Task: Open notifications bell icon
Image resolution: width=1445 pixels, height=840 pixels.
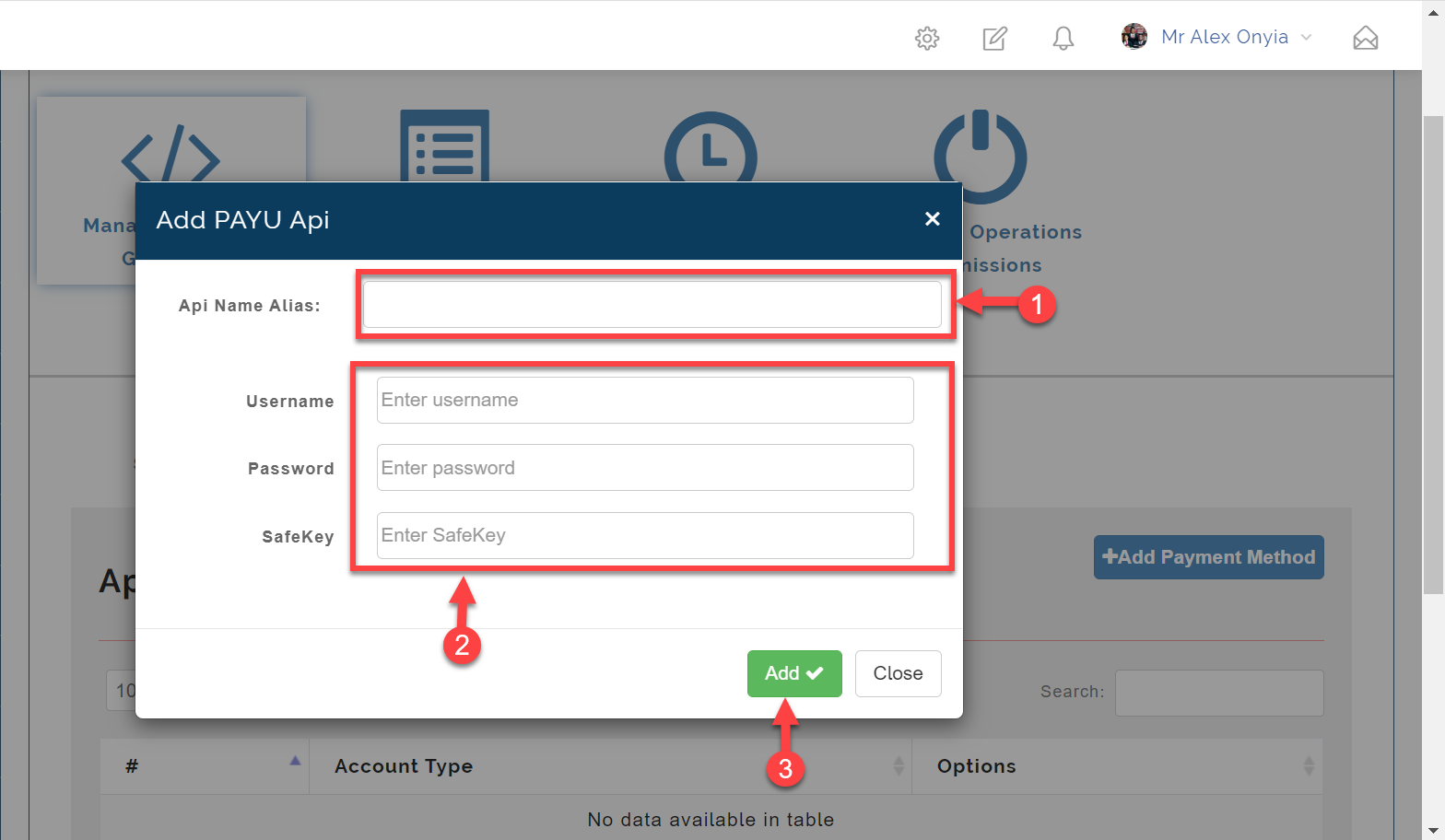Action: pos(1063,38)
